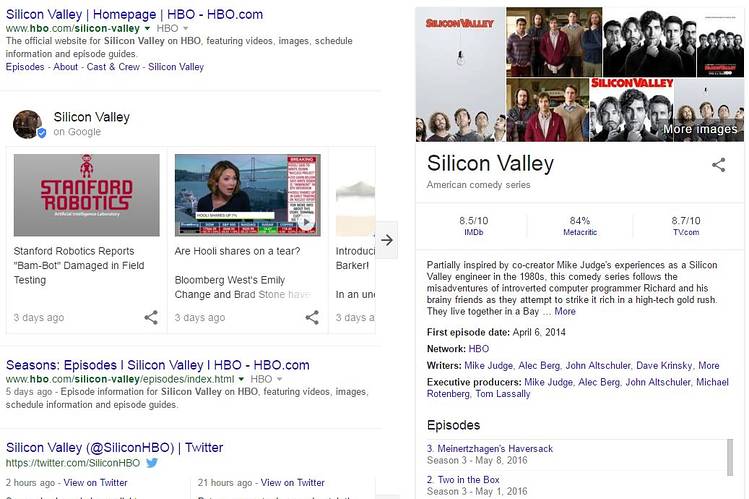Open Stanford Robotics post image
The width and height of the screenshot is (749, 499).
click(x=86, y=195)
